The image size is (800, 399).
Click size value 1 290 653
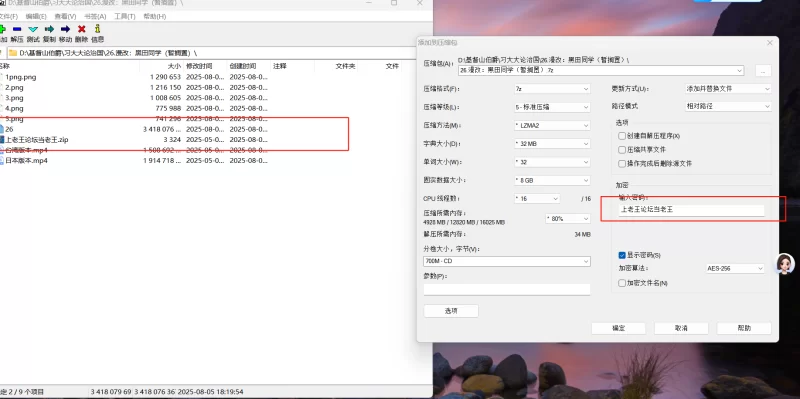click(x=165, y=77)
